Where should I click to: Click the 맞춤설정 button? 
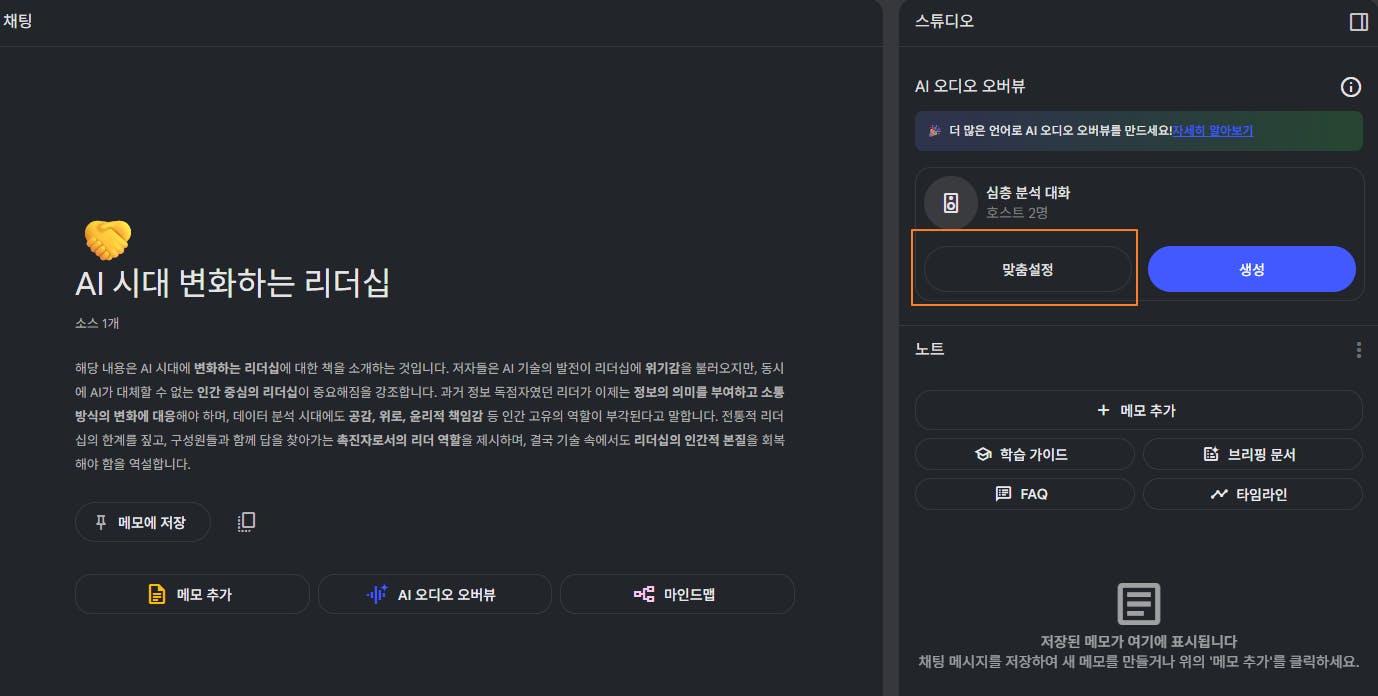tap(1027, 270)
